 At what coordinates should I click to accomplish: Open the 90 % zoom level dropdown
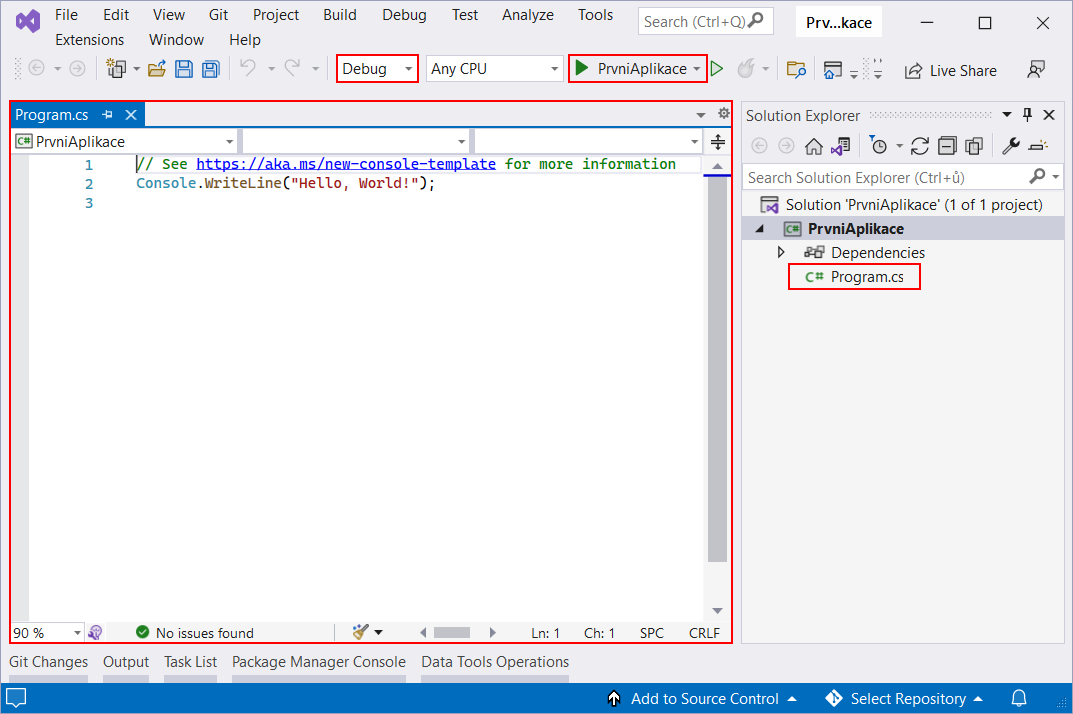[x=47, y=633]
